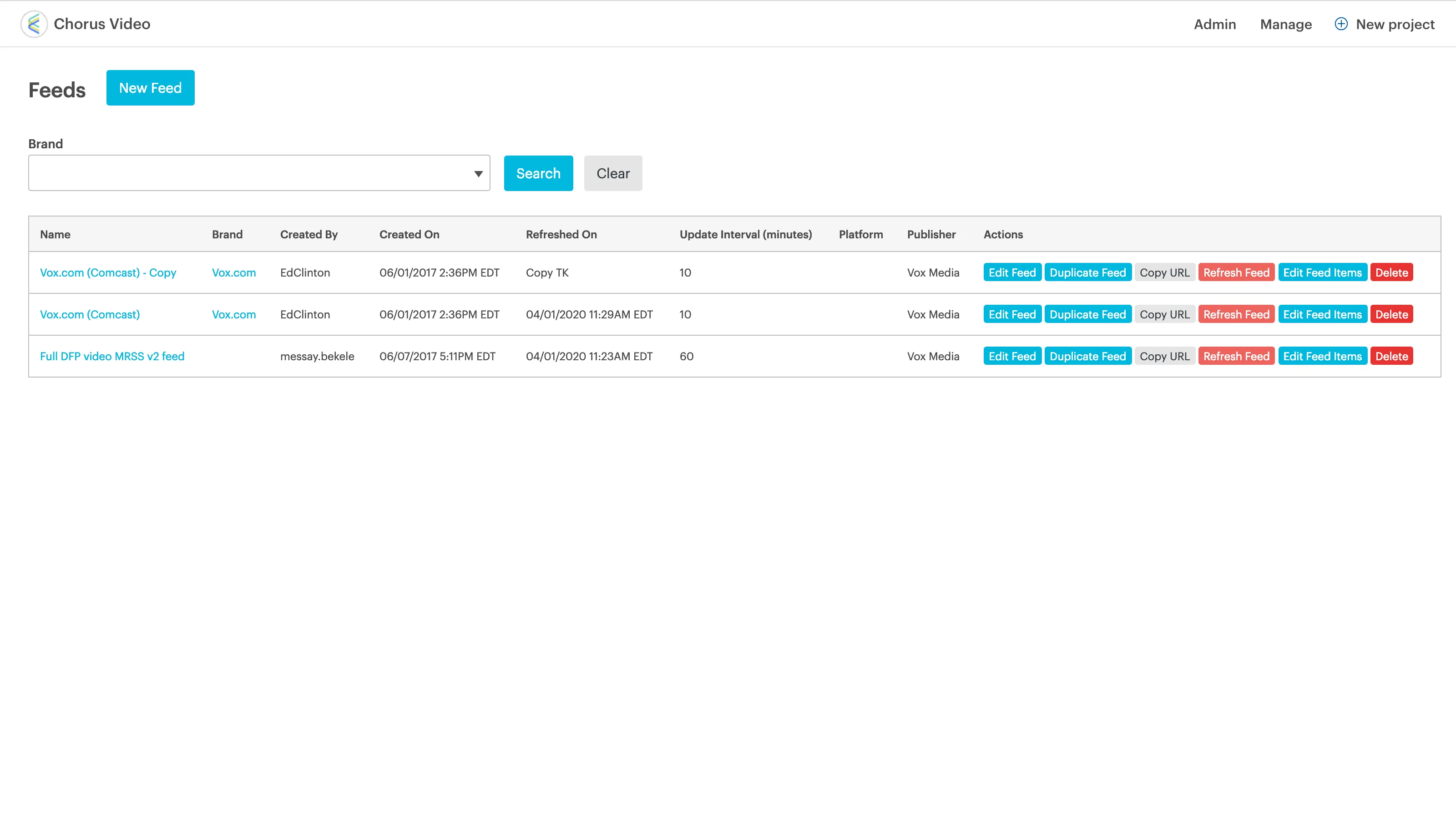The height and width of the screenshot is (816, 1456).
Task: Refresh Feed for Full DFP video MRSS
Action: click(x=1236, y=356)
